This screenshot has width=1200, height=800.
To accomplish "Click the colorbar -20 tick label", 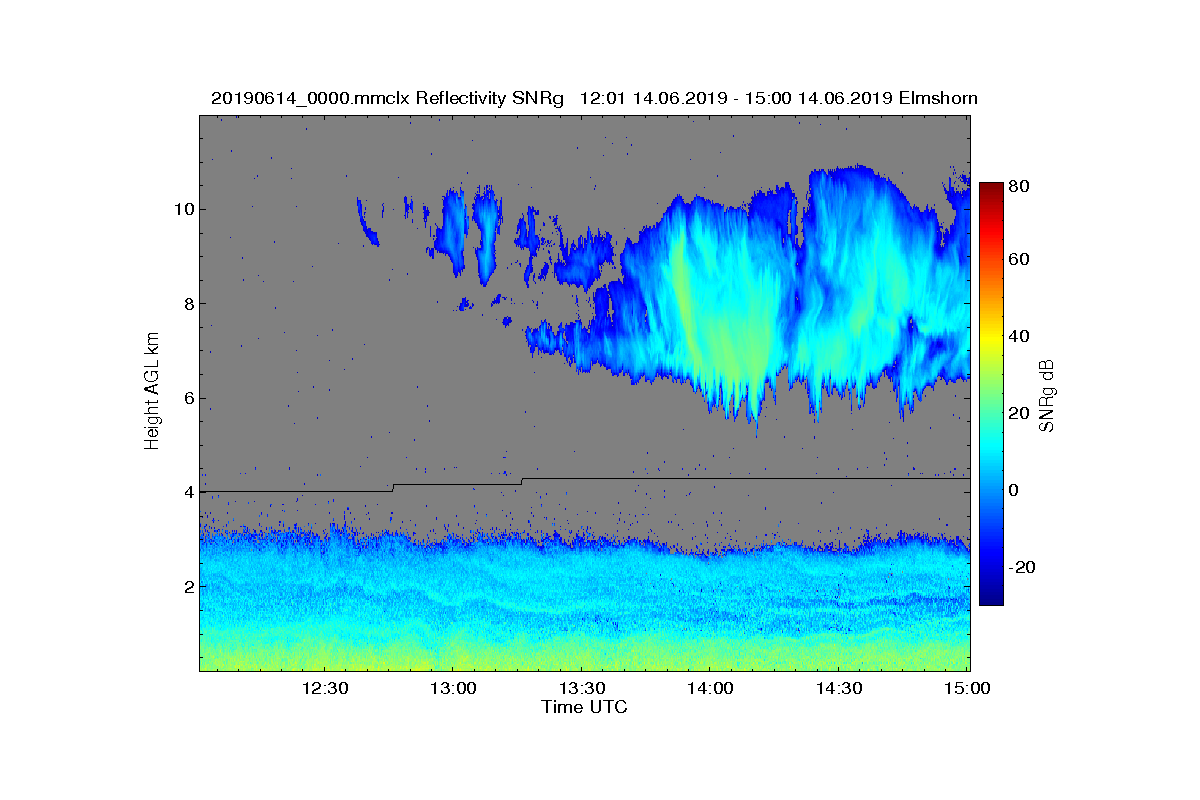I will point(1023,567).
